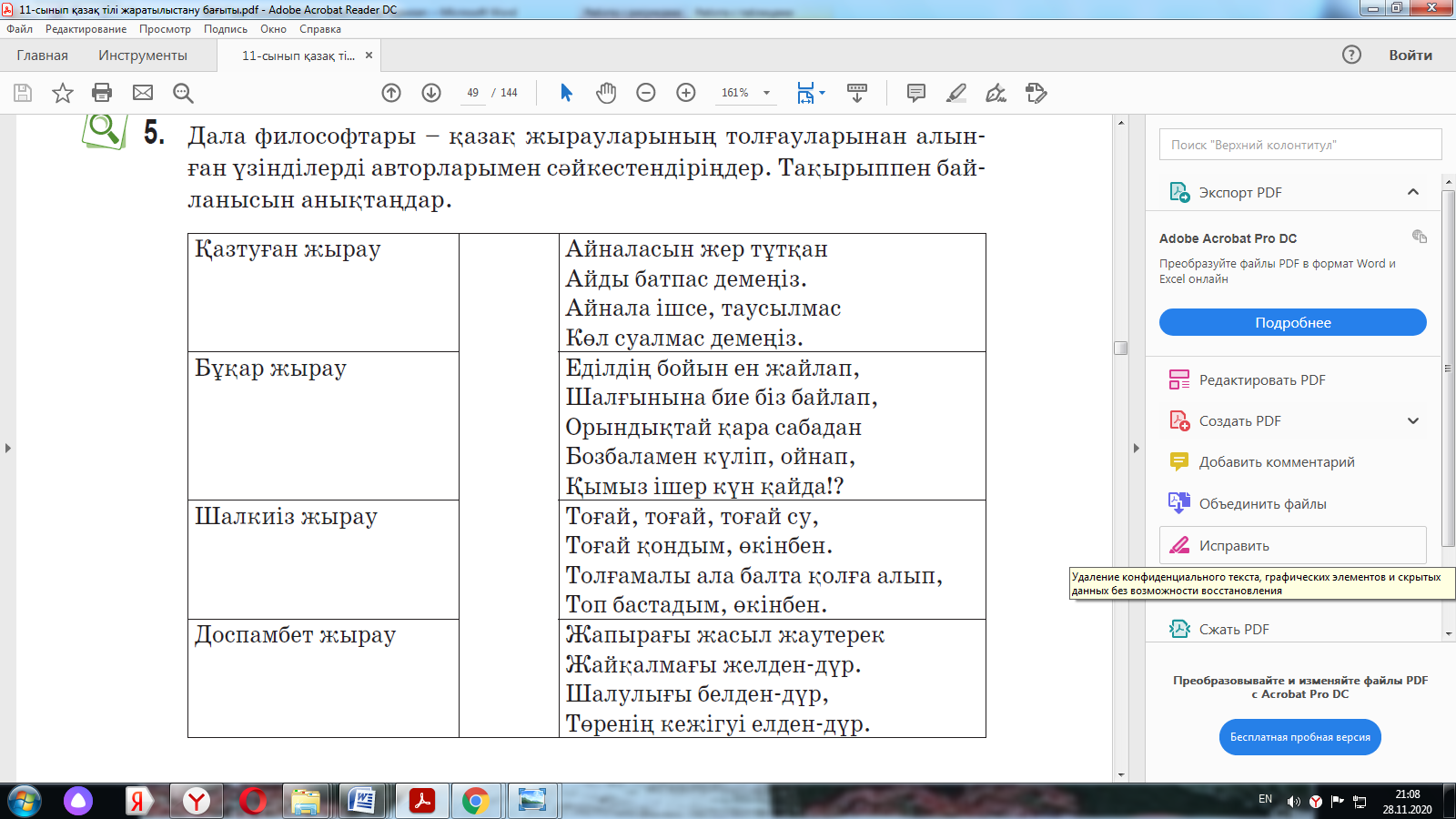Viewport: 1456px width, 819px height.
Task: Go to the previous page arrow
Action: coord(391,93)
